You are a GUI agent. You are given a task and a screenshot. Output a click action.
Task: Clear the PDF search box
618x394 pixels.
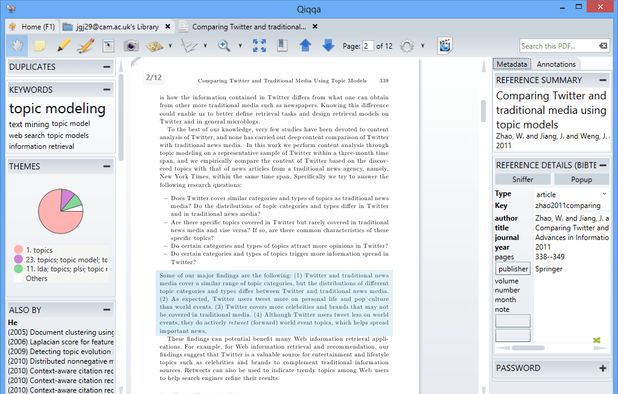(x=603, y=46)
